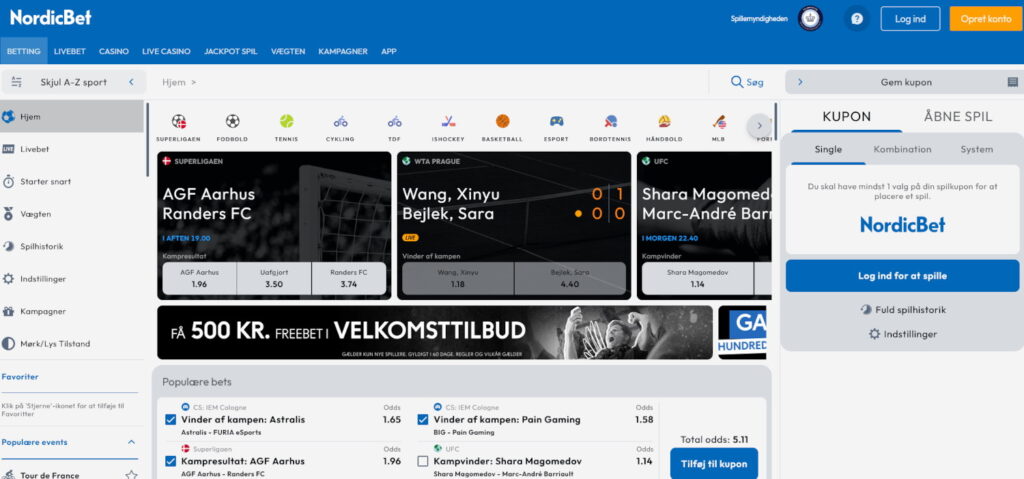Select Shara Magomedov odds 1.14 card button
The height and width of the screenshot is (479, 1024).
pyautogui.click(x=697, y=278)
